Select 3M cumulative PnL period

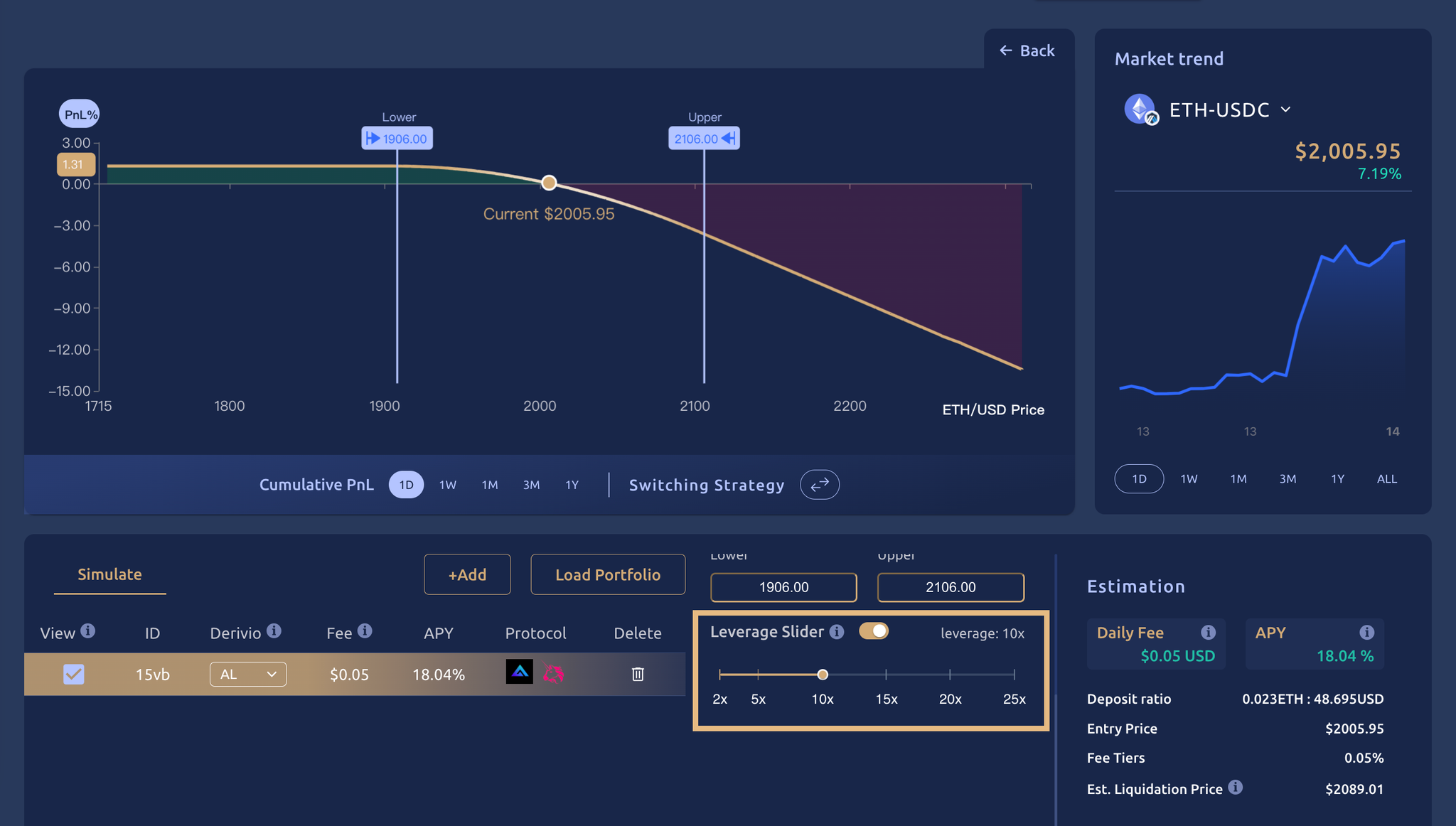click(x=531, y=485)
